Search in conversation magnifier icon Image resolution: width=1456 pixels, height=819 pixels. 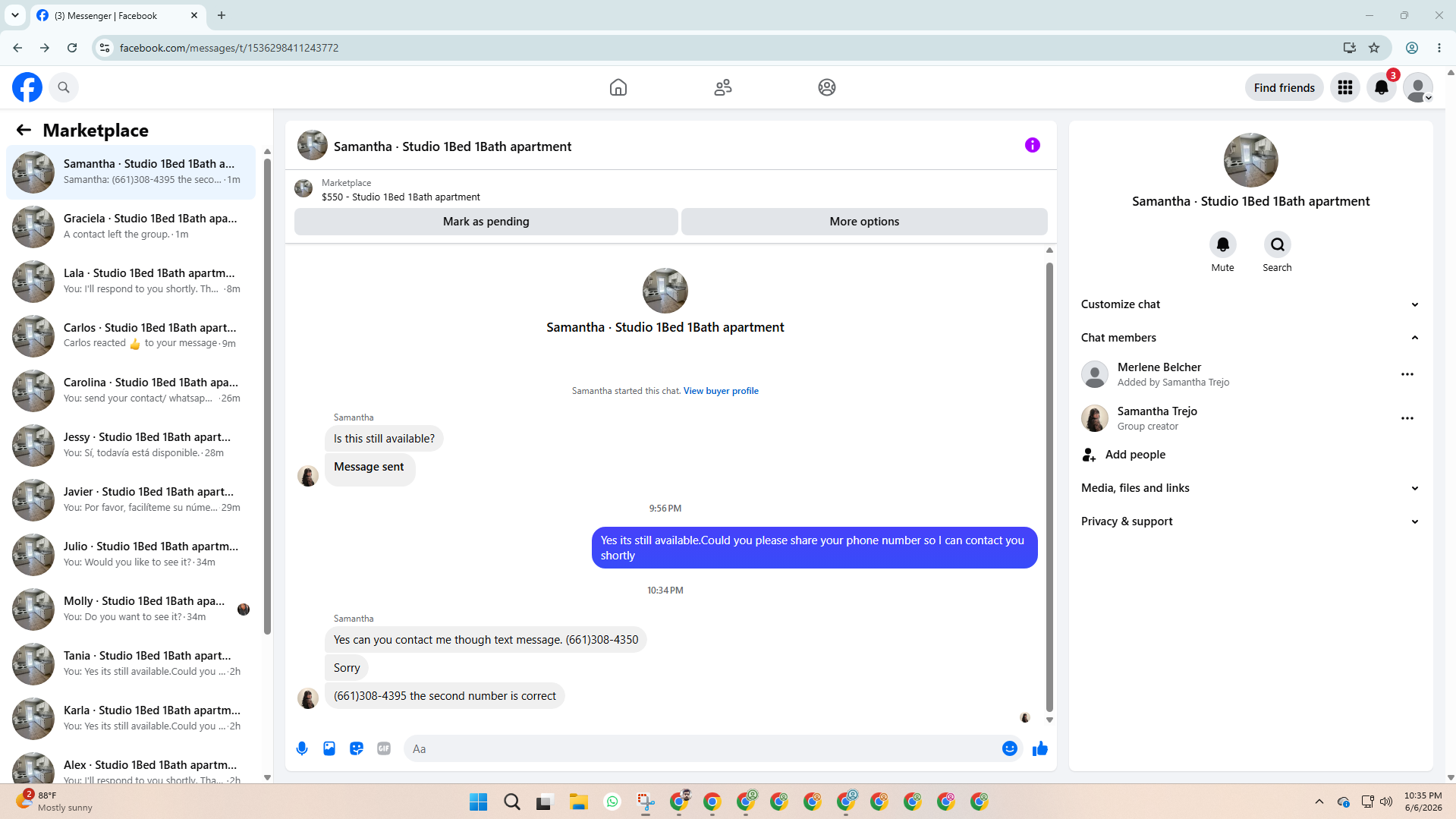[1278, 244]
